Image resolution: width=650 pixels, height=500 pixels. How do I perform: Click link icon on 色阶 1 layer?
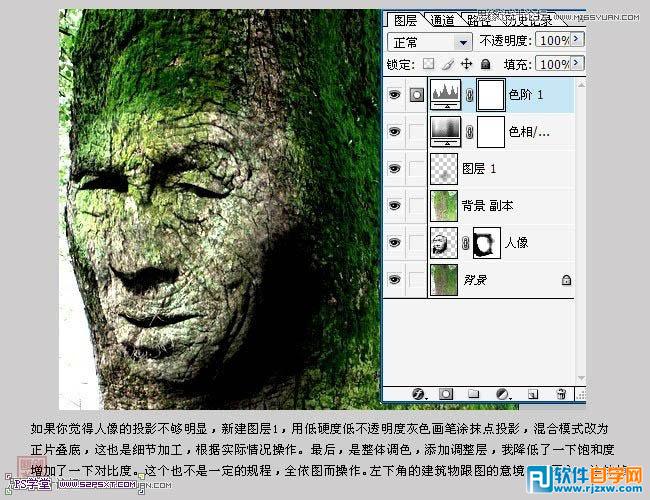click(x=469, y=95)
